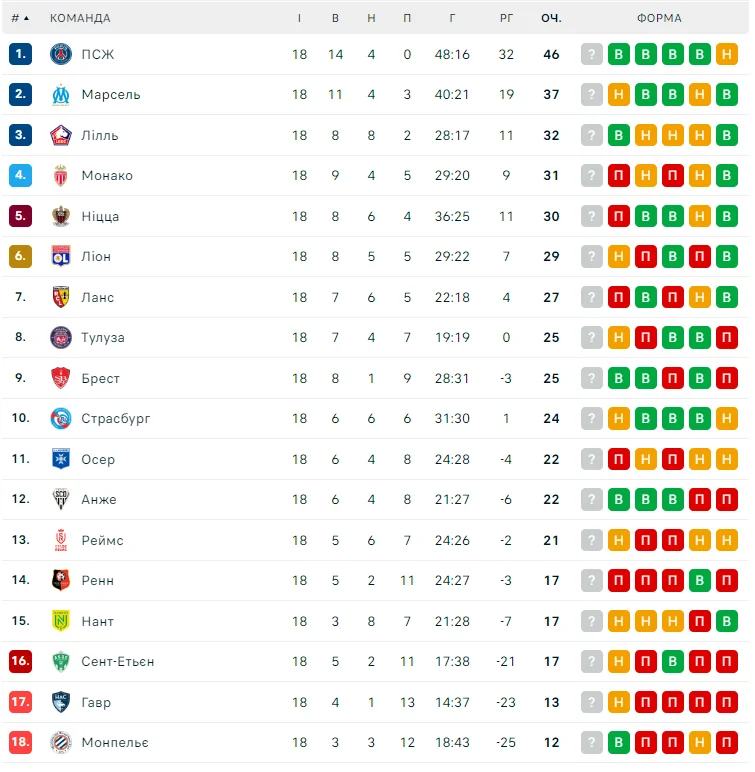The width and height of the screenshot is (755, 772).
Task: Open the Сент-Етьєн team link
Action: (118, 661)
